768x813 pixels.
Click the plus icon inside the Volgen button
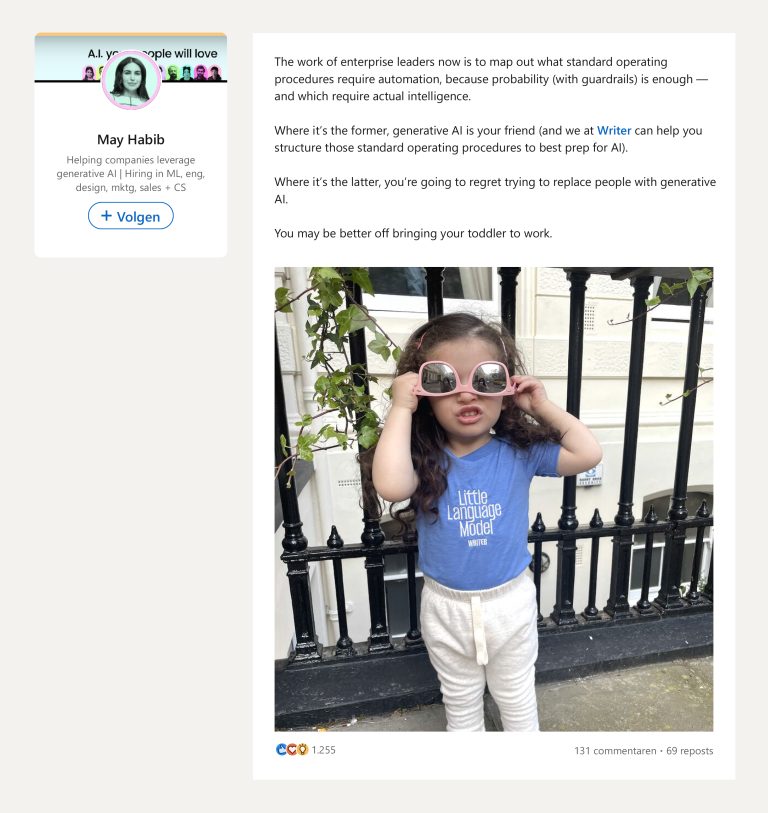[106, 216]
